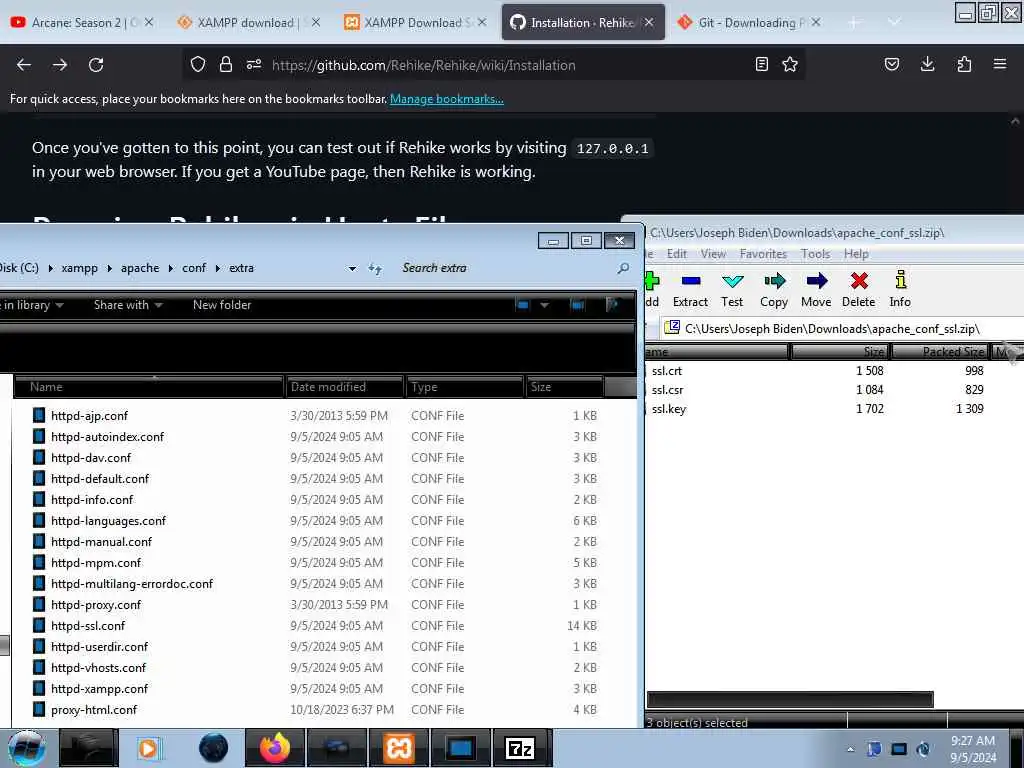Click the 7-Zip horizontal scrollbar
The width and height of the screenshot is (1024, 768).
(x=790, y=699)
